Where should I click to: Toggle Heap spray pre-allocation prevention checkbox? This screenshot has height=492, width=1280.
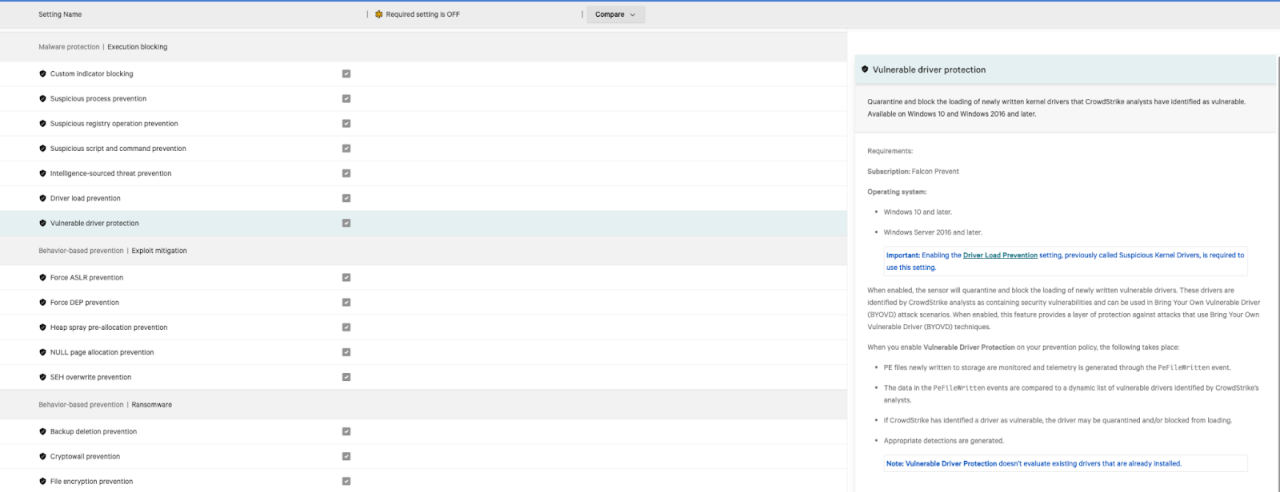tap(346, 328)
